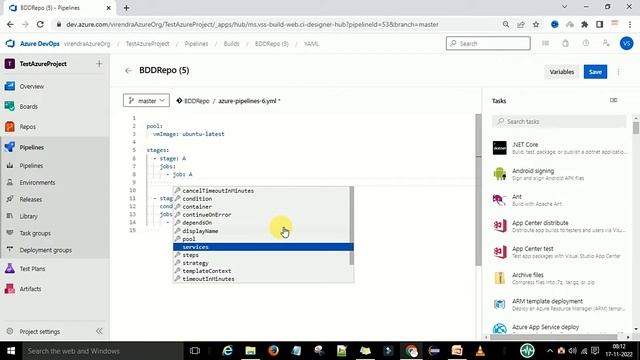Click the Search tasks field
This screenshot has width=640, height=360.
(x=559, y=122)
